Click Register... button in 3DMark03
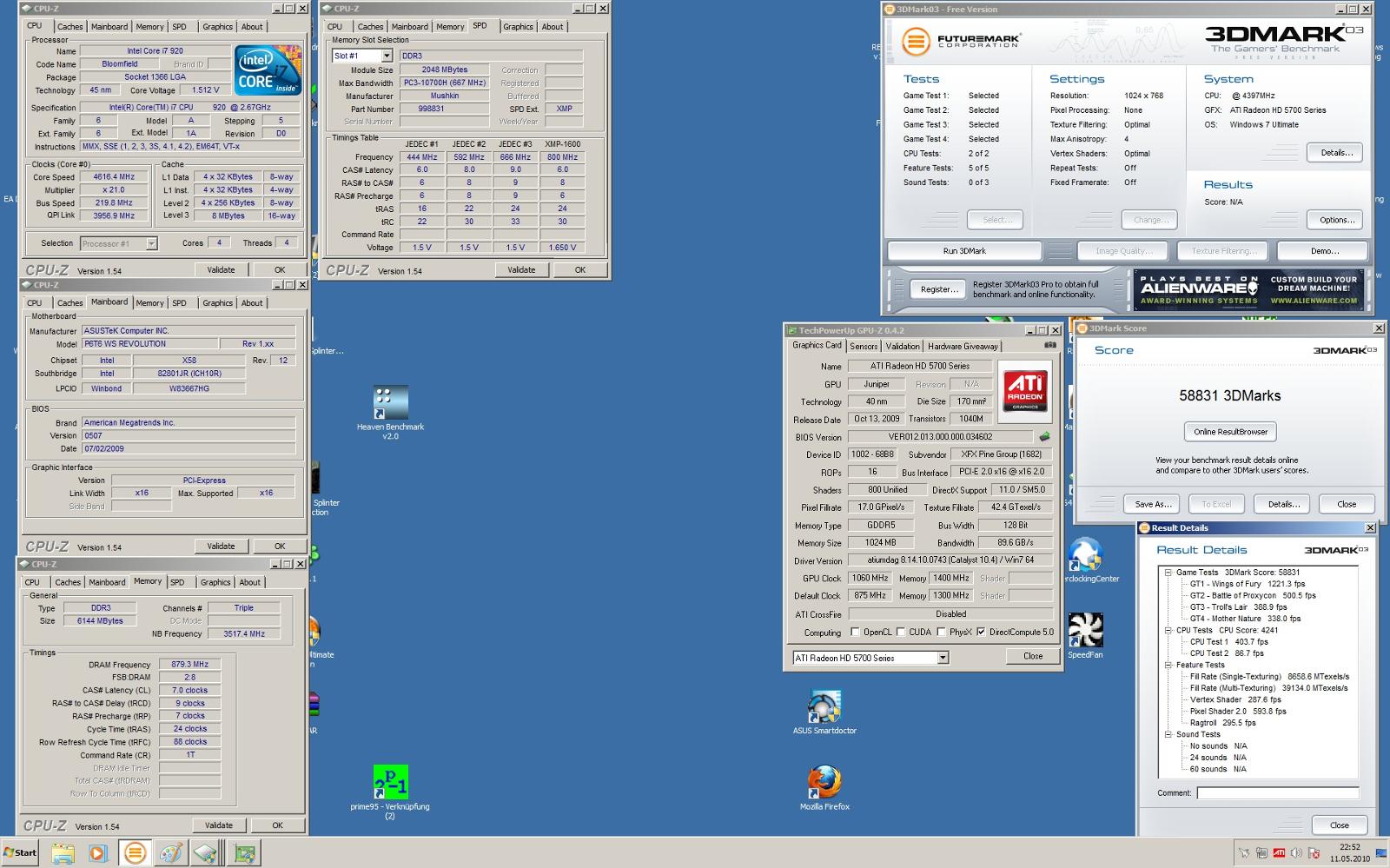Screen dimensions: 1390x868 (939, 289)
